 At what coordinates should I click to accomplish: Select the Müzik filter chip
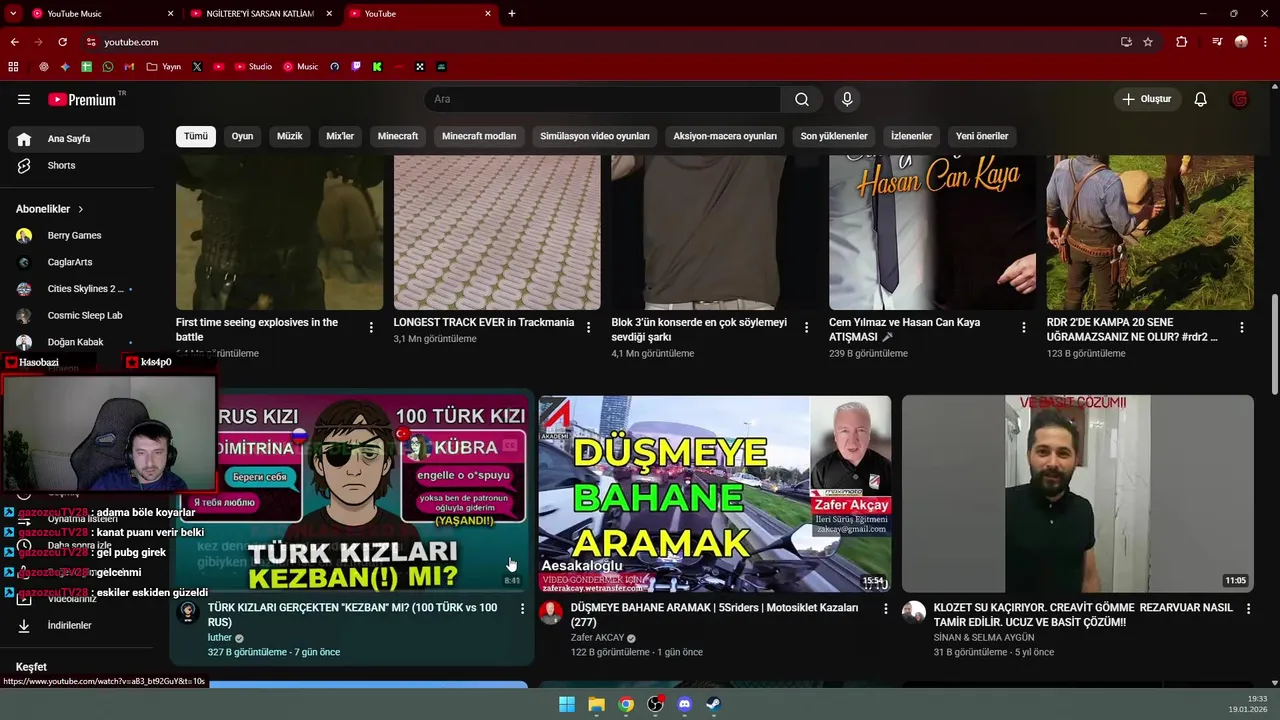[x=290, y=136]
